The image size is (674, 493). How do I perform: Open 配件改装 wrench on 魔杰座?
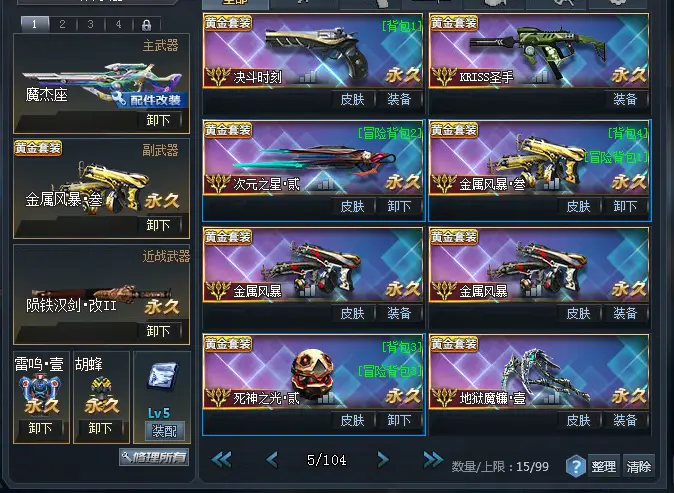(x=150, y=100)
